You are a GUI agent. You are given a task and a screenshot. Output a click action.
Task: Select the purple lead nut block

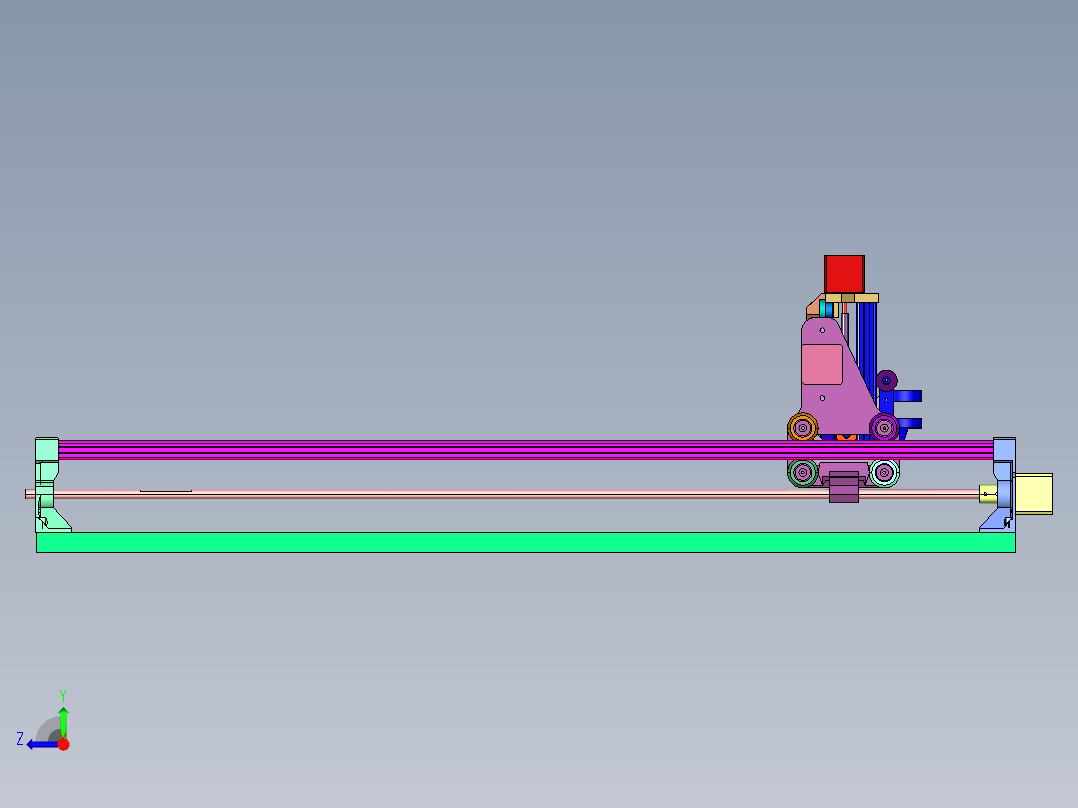(844, 487)
